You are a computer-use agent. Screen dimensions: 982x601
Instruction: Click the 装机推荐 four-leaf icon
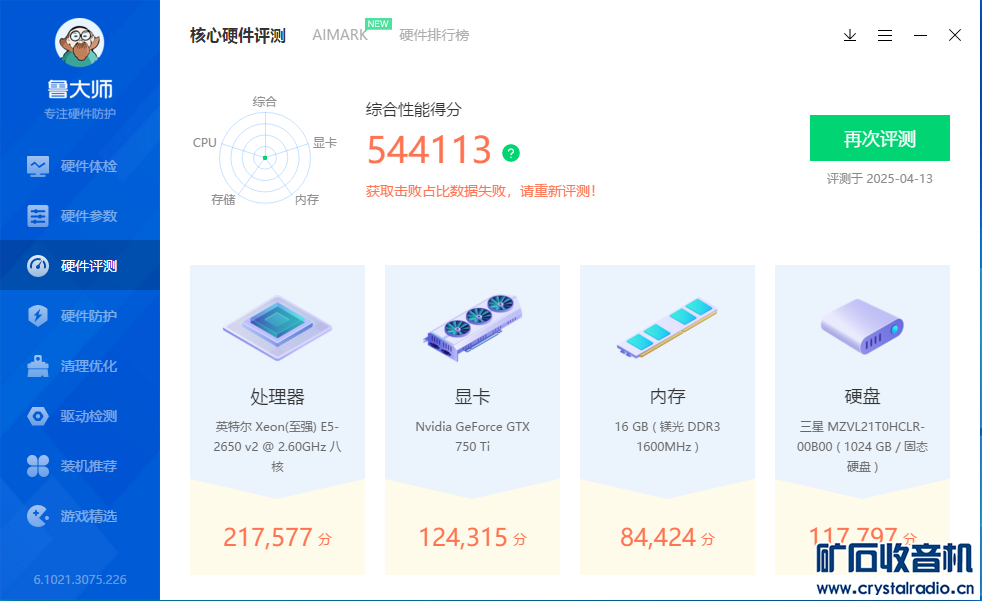pos(38,466)
